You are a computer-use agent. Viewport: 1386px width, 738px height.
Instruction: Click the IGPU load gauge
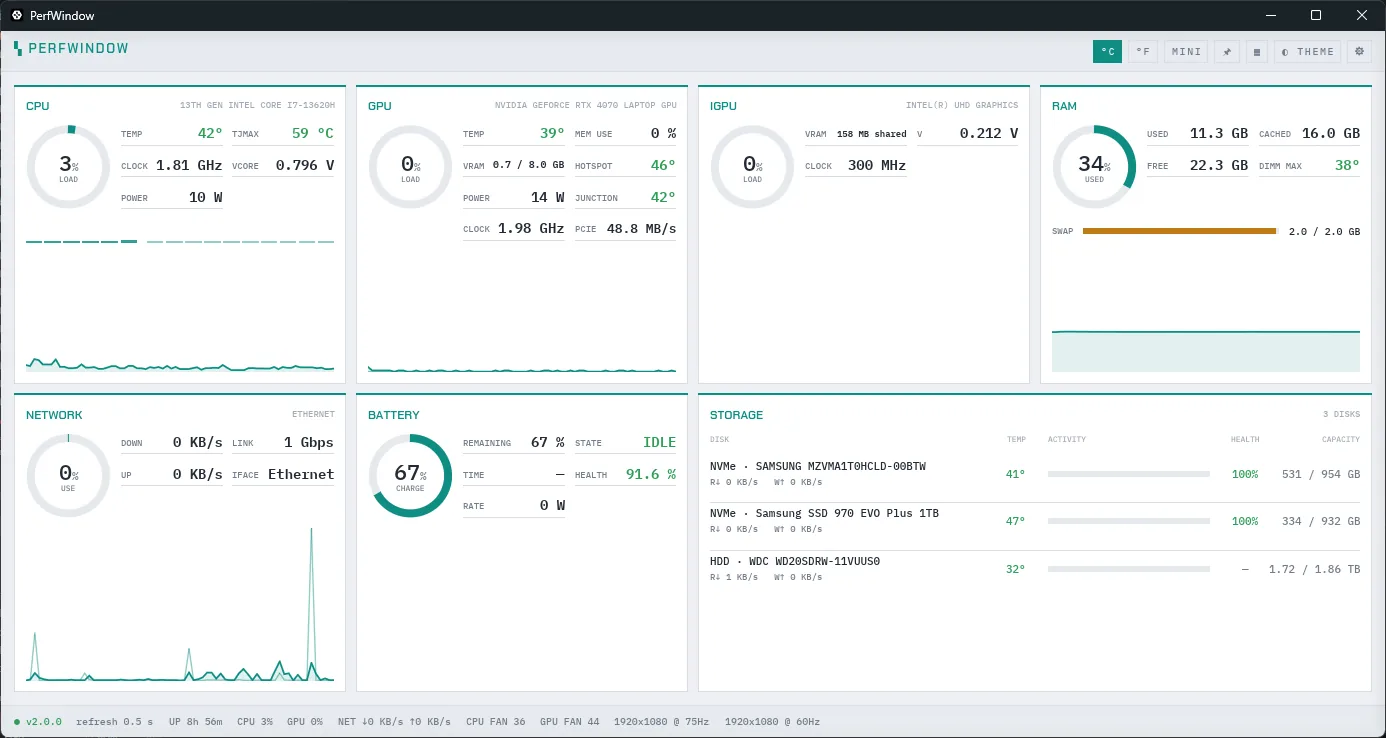pyautogui.click(x=752, y=166)
